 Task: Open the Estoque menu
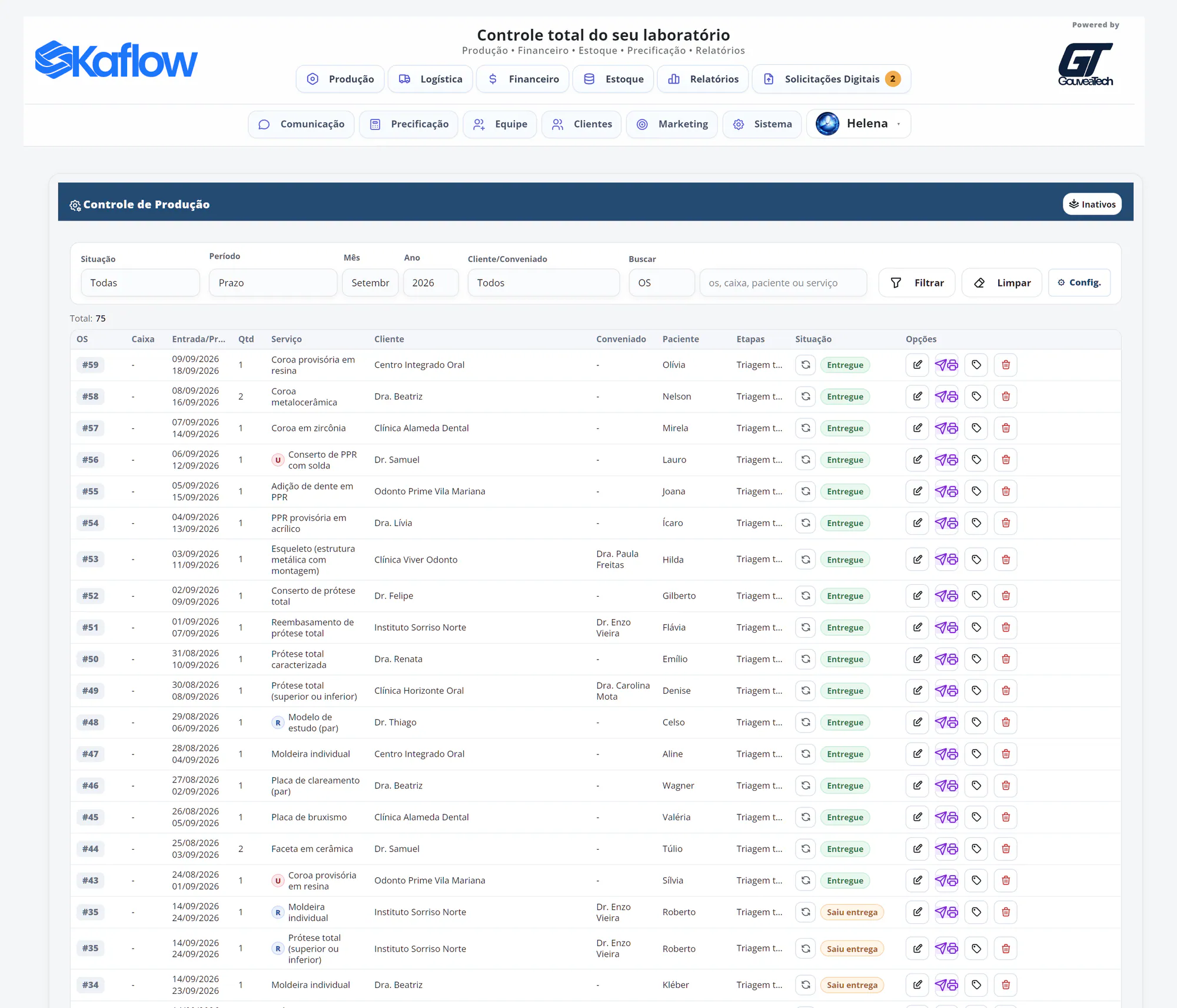[x=613, y=79]
